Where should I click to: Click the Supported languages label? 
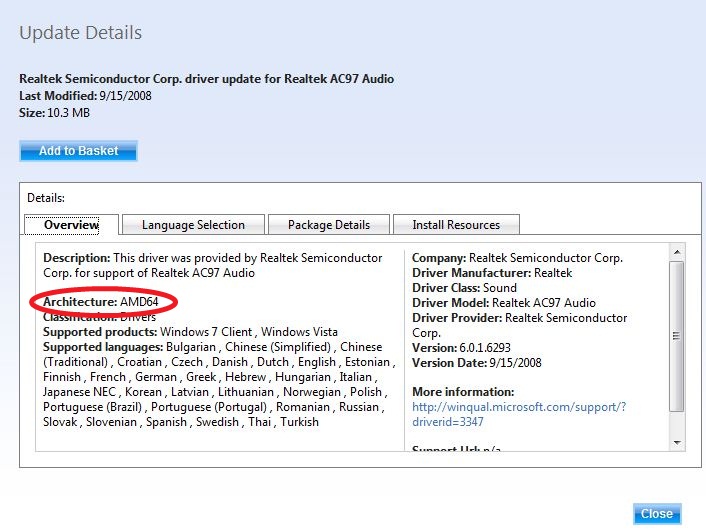(x=103, y=347)
